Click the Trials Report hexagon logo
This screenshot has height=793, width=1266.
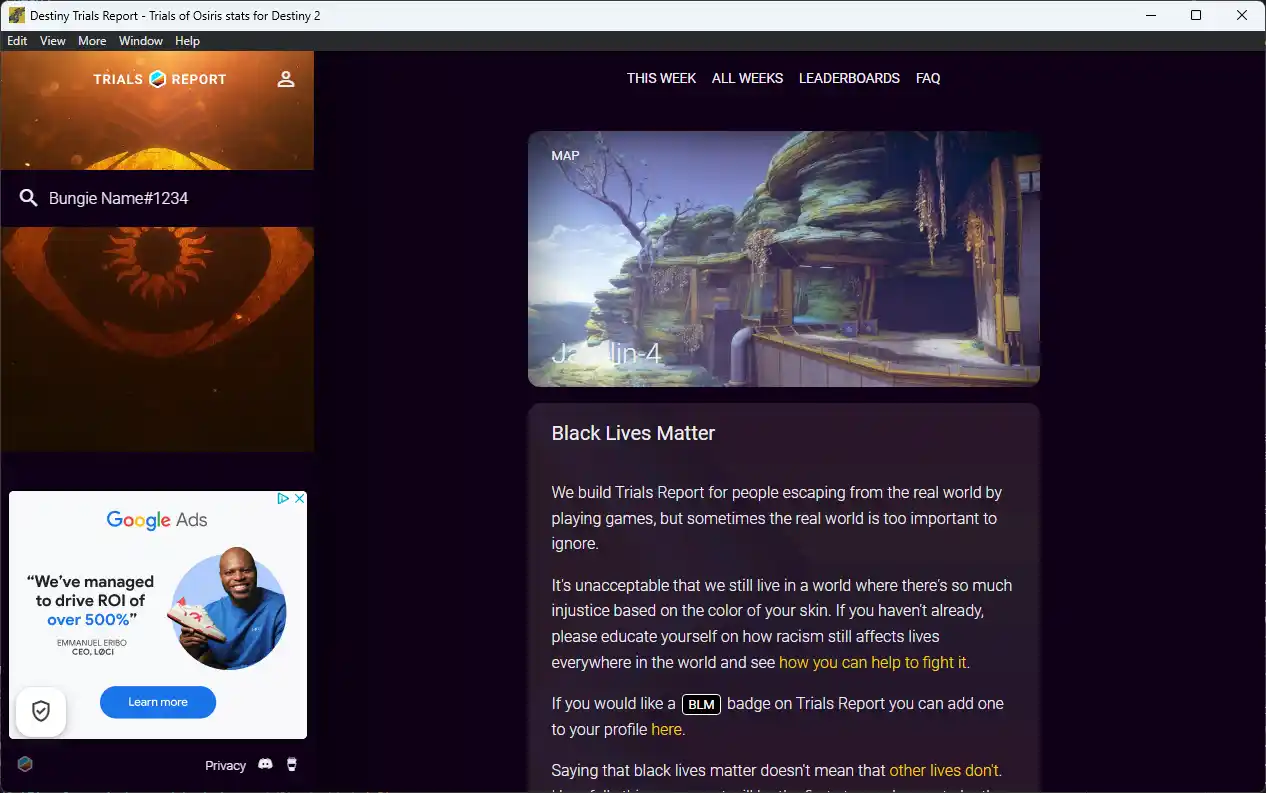(x=158, y=79)
